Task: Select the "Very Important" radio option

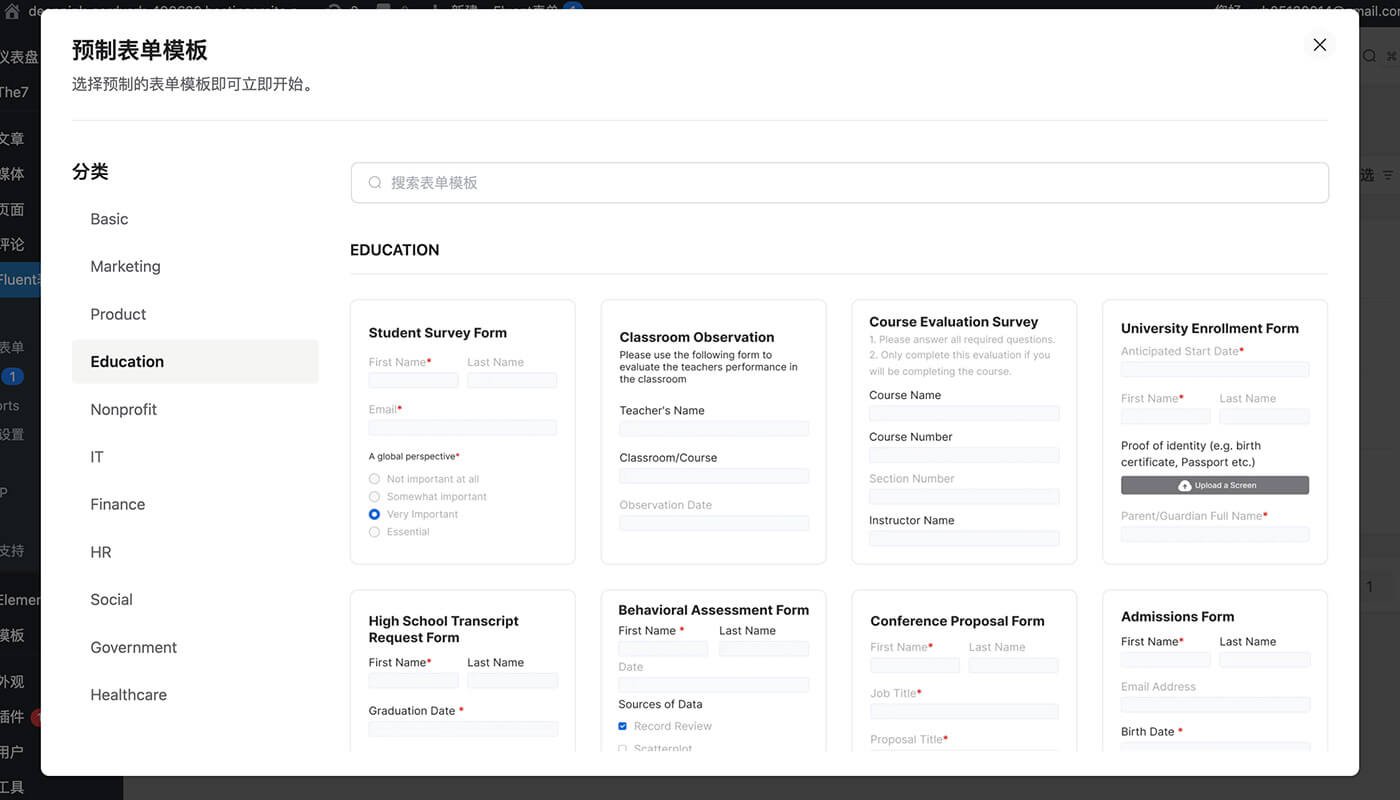Action: (375, 514)
